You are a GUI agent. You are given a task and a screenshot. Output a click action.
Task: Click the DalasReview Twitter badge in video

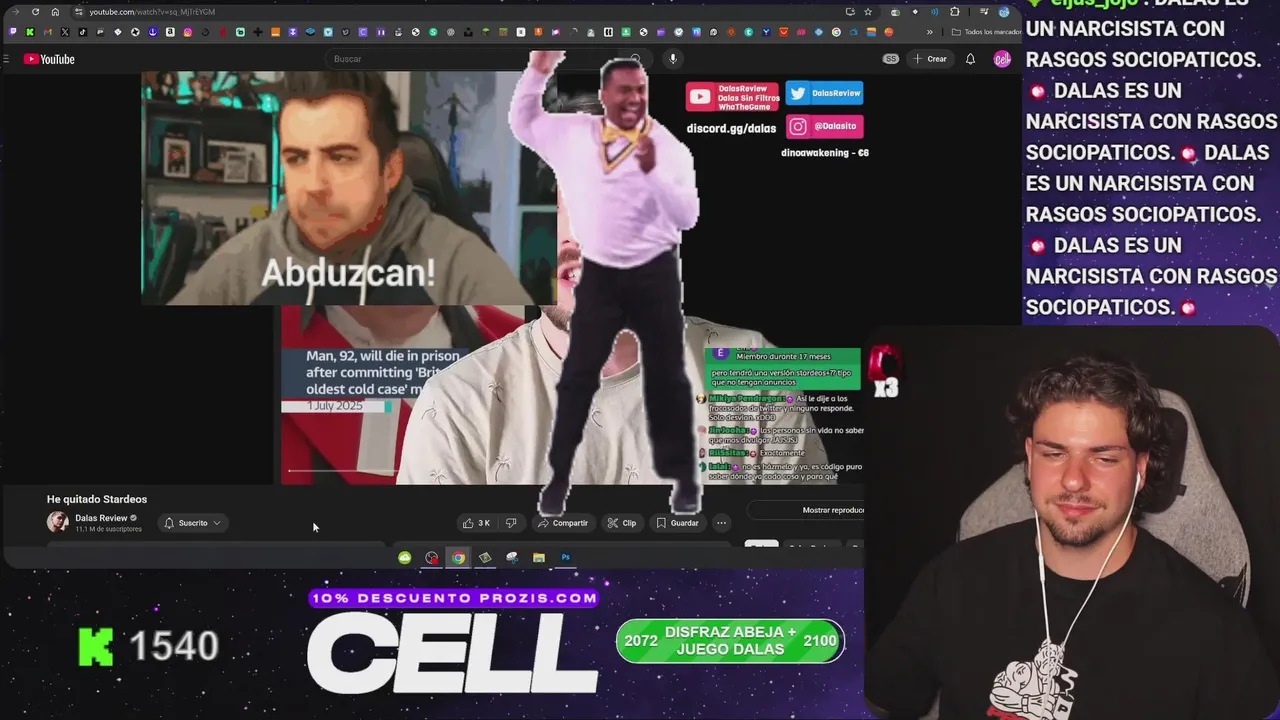tap(824, 93)
